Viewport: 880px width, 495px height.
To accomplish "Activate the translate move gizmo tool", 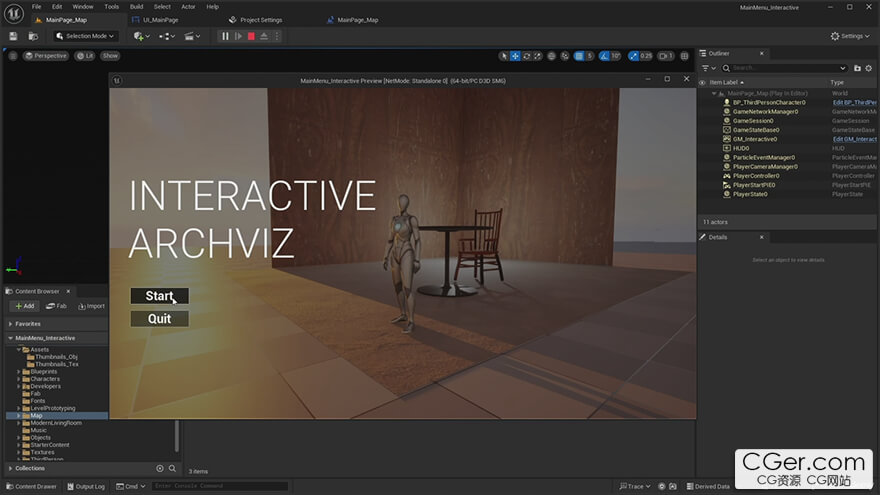I will [x=515, y=56].
